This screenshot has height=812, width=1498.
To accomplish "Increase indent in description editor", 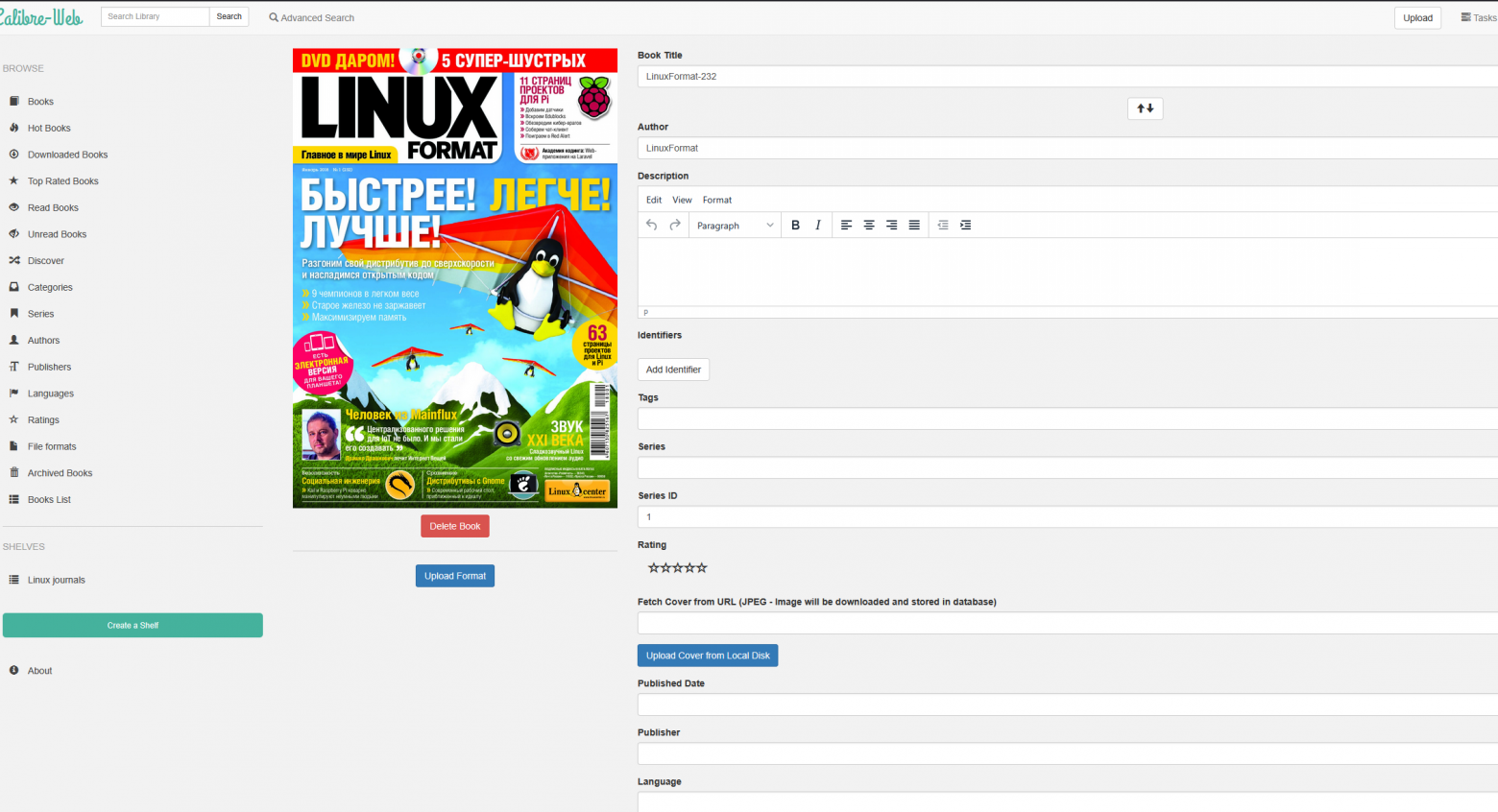I will 966,225.
